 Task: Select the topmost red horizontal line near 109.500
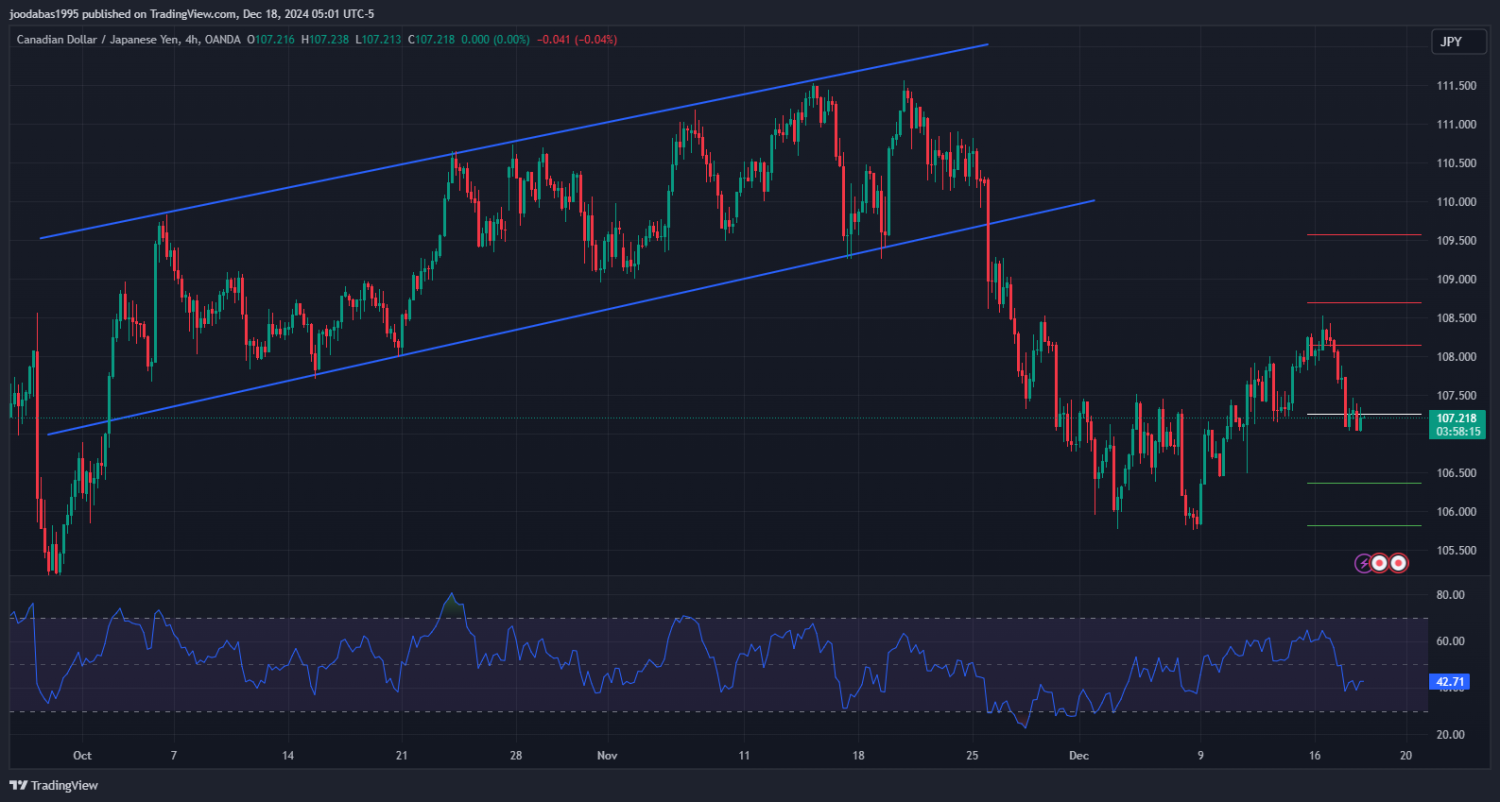(x=1364, y=235)
